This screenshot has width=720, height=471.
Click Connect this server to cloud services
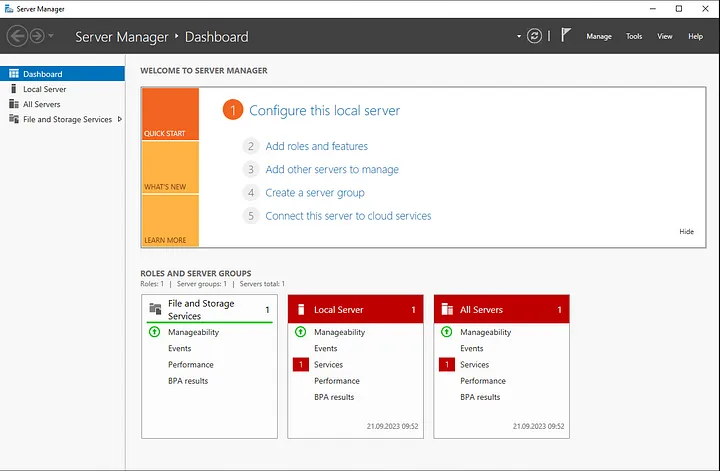[x=348, y=216]
